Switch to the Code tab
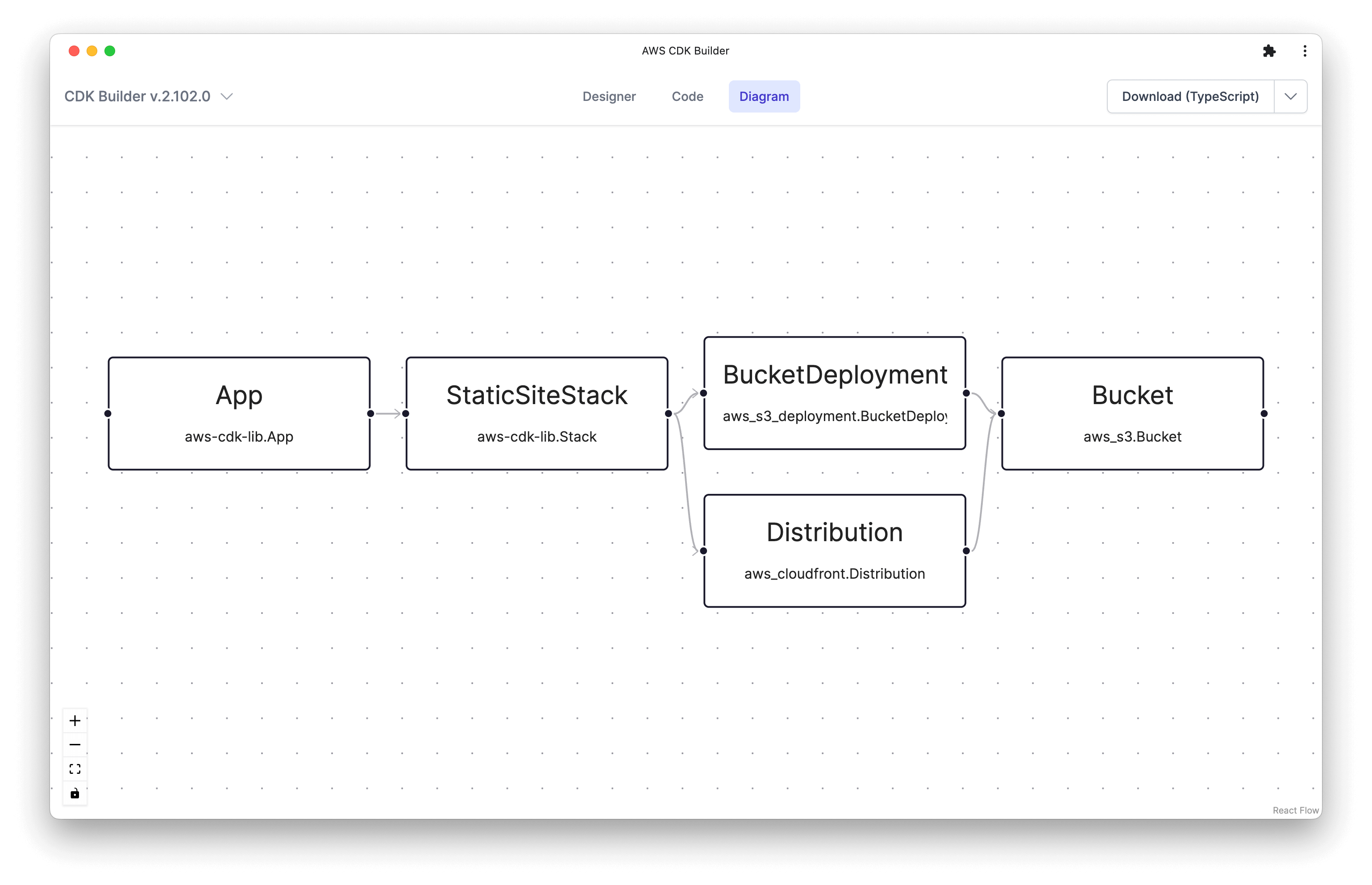Screen dimensions: 1372x885 (x=687, y=96)
